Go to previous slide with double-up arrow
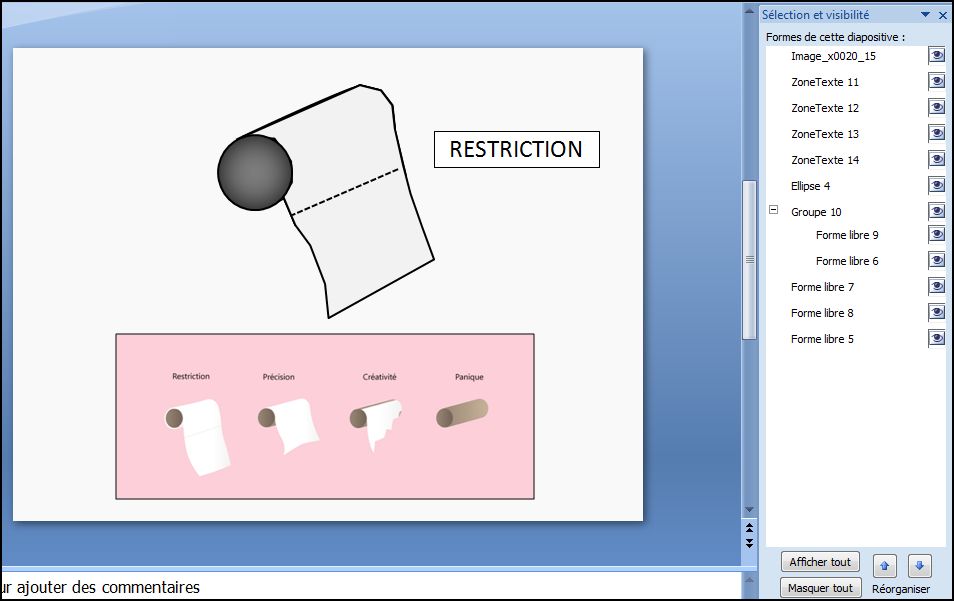Viewport: 954px width, 601px height. 750,527
